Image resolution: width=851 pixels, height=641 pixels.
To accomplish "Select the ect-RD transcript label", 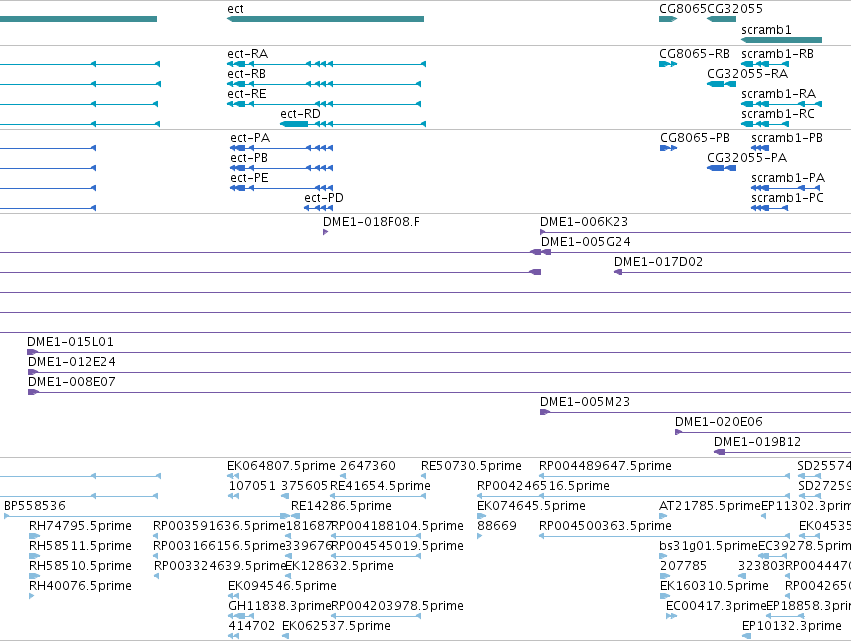I will [x=300, y=114].
